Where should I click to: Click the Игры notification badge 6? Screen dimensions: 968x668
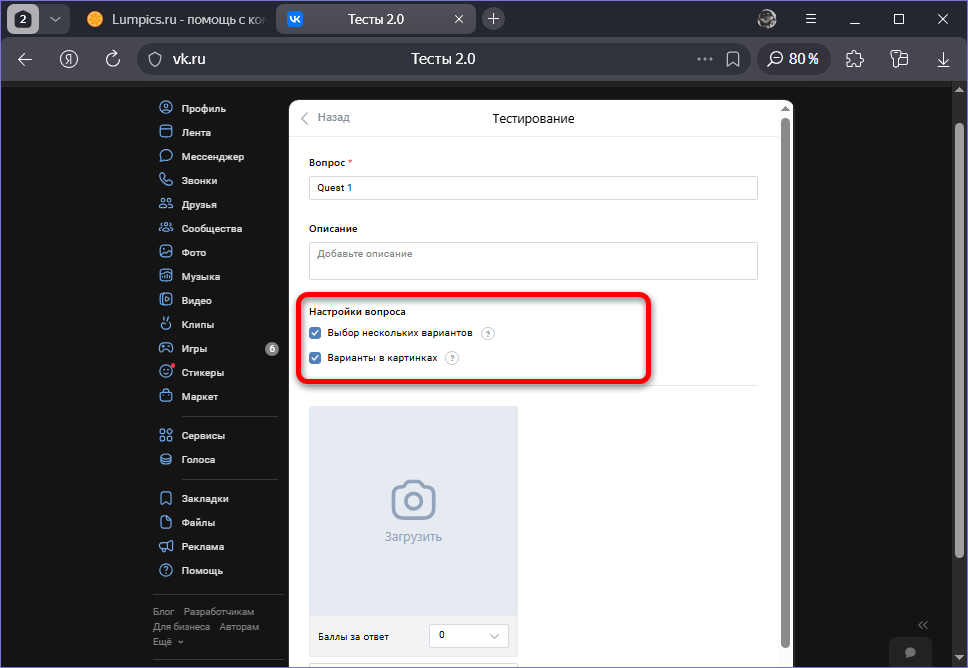pos(272,349)
